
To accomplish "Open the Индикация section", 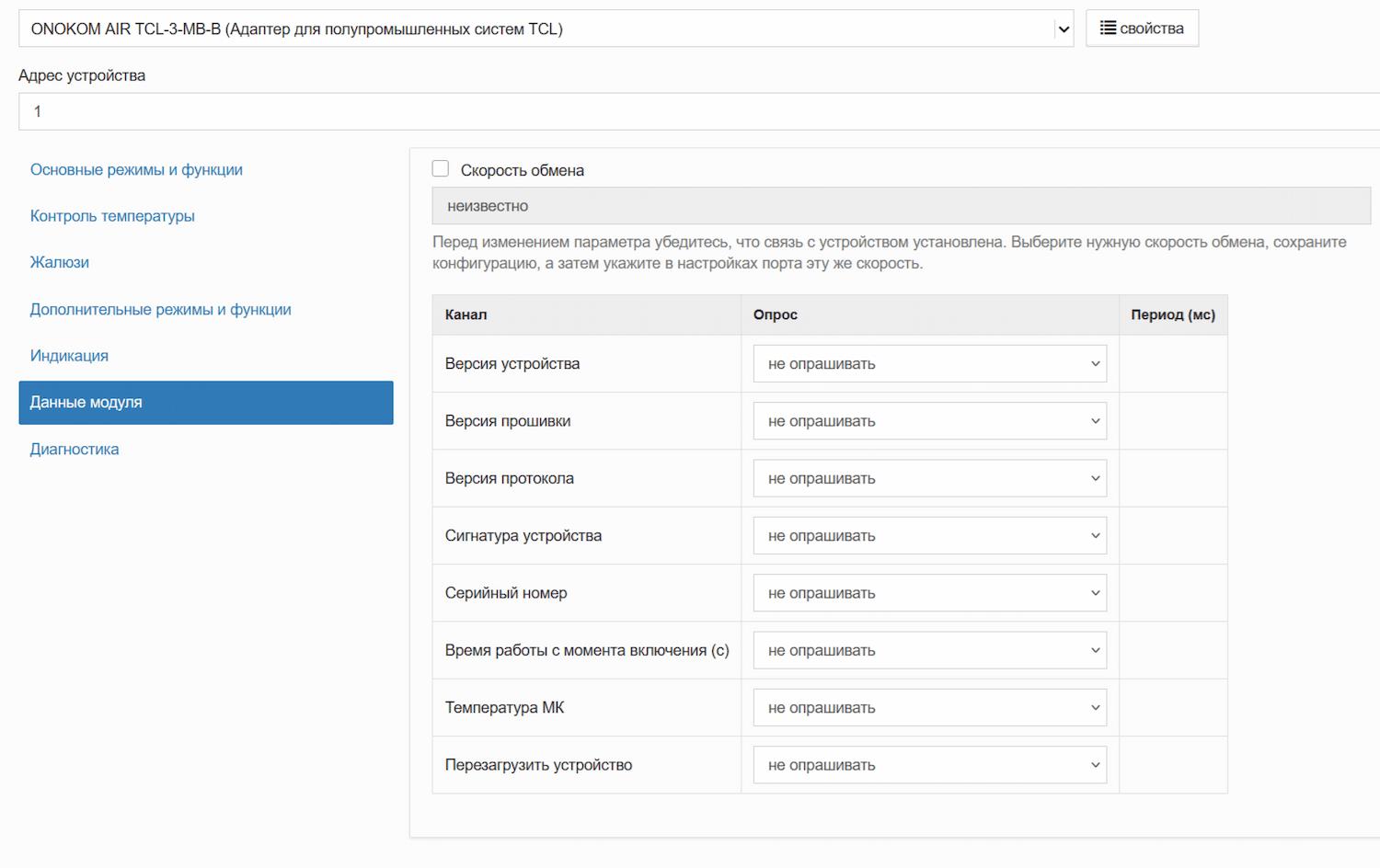I will click(69, 356).
